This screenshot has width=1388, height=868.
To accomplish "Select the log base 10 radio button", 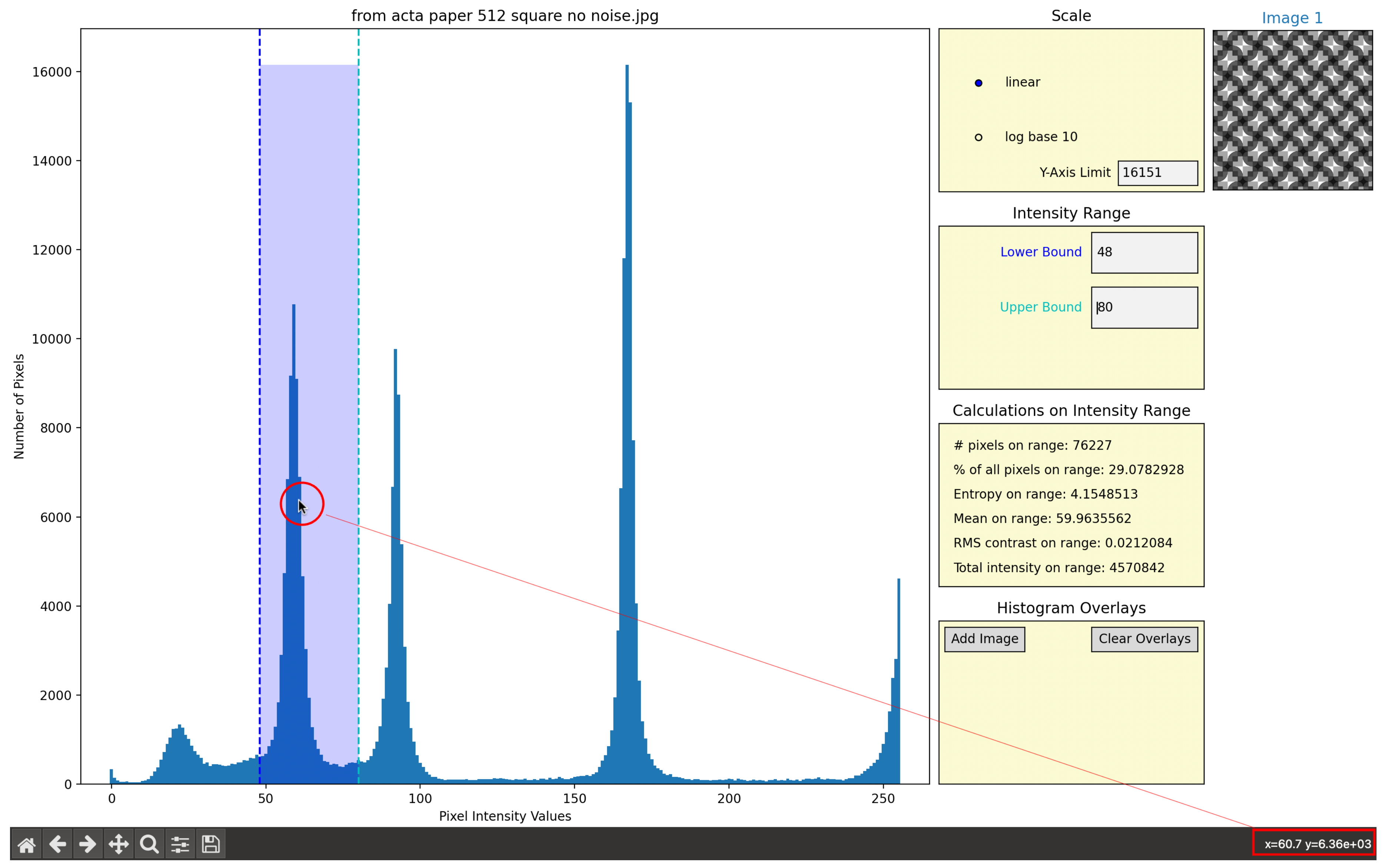I will click(979, 137).
